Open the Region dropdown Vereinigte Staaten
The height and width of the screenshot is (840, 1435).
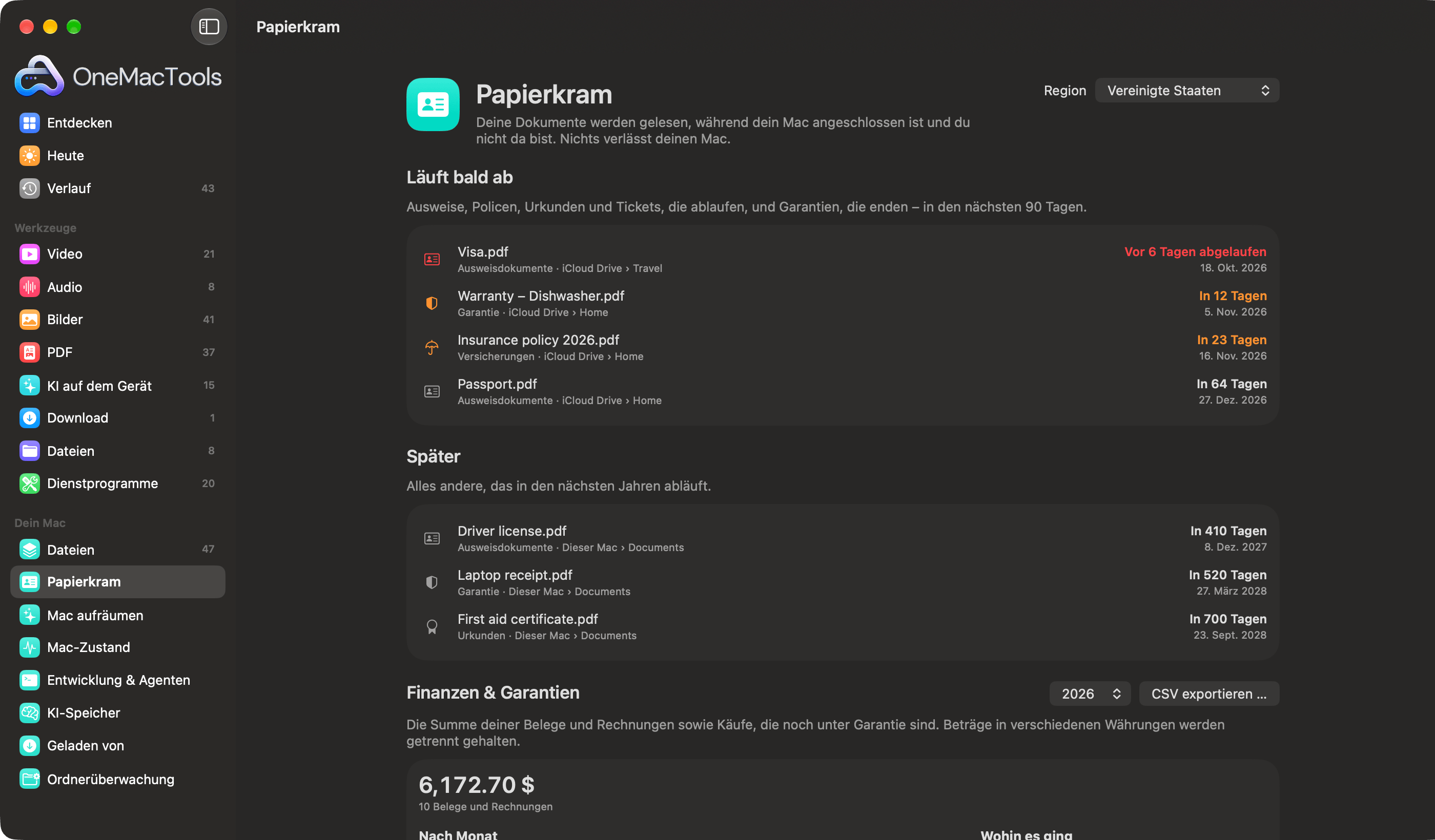coord(1187,91)
